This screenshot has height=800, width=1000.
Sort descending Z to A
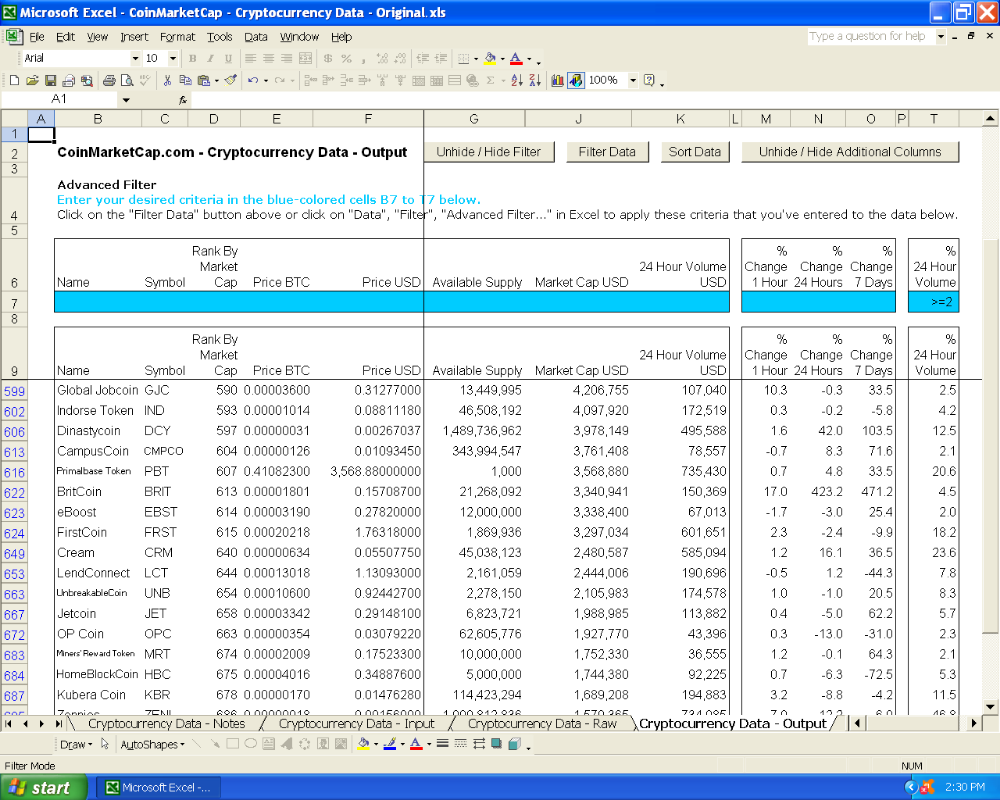coord(534,80)
